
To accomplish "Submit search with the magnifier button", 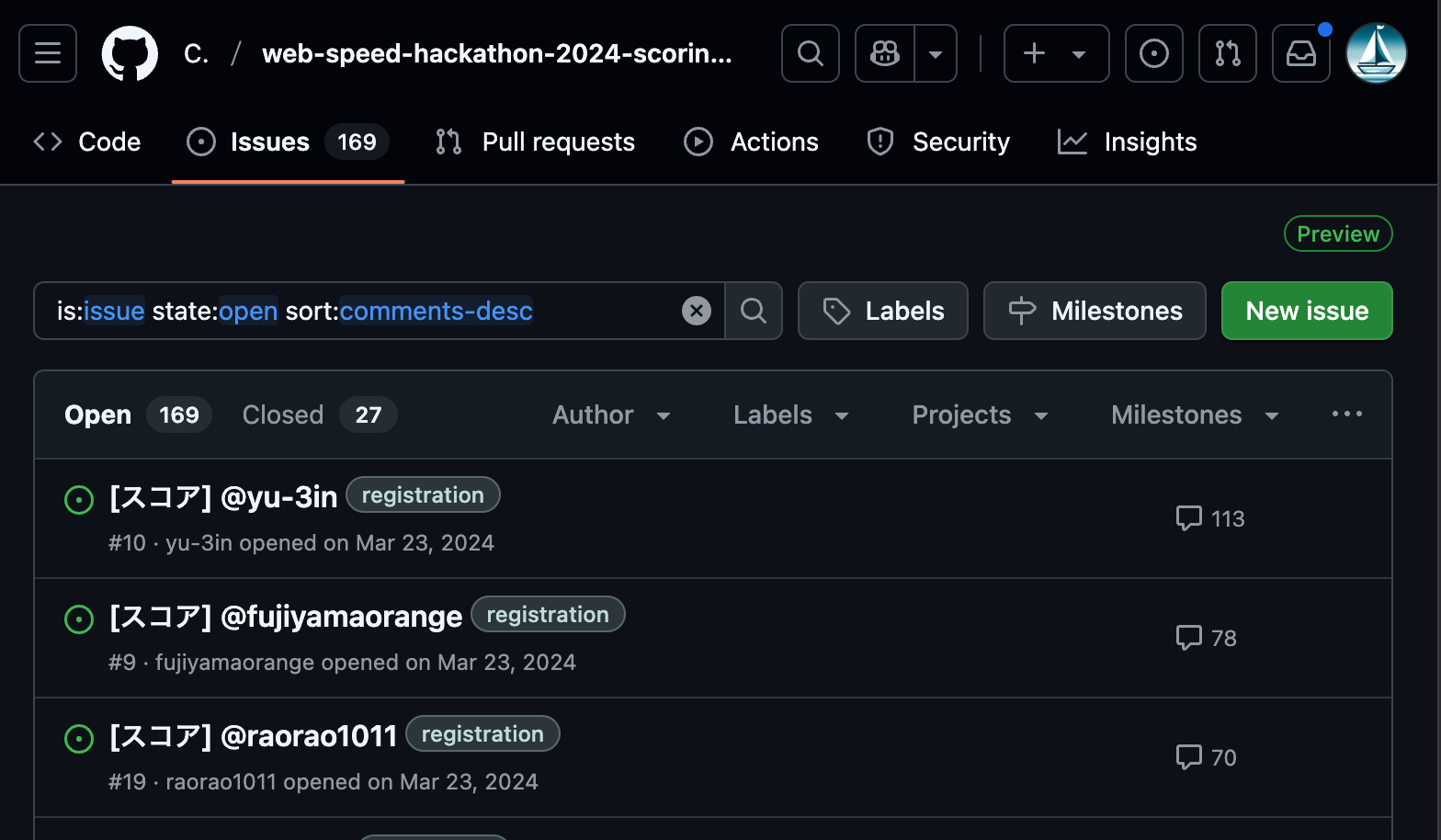I will (x=754, y=311).
